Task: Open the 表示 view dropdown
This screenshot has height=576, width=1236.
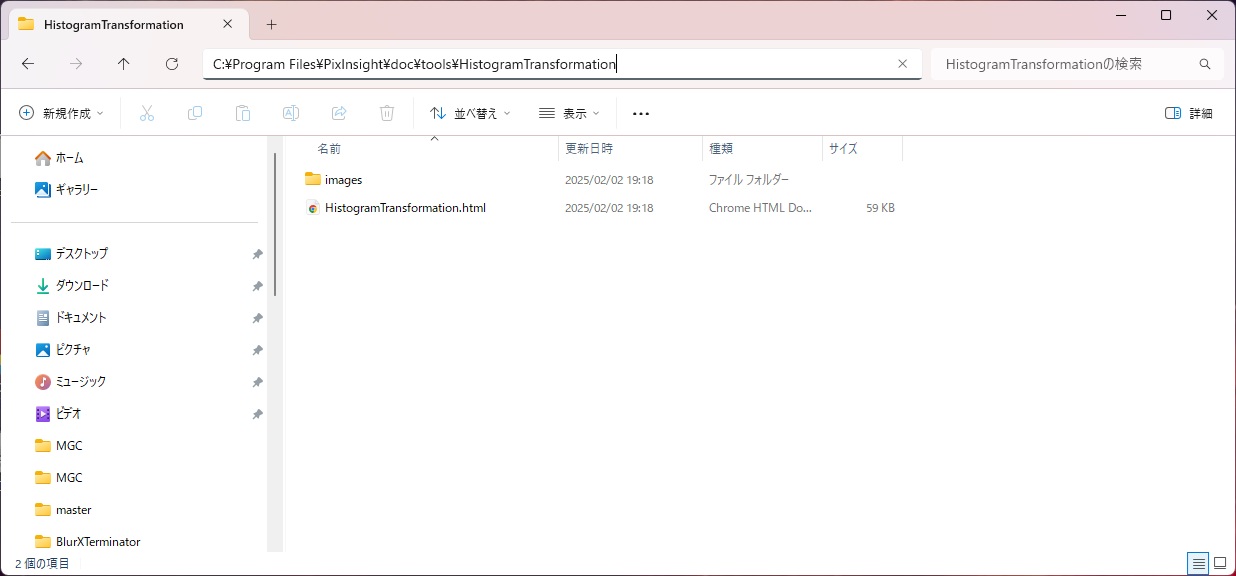Action: tap(569, 113)
